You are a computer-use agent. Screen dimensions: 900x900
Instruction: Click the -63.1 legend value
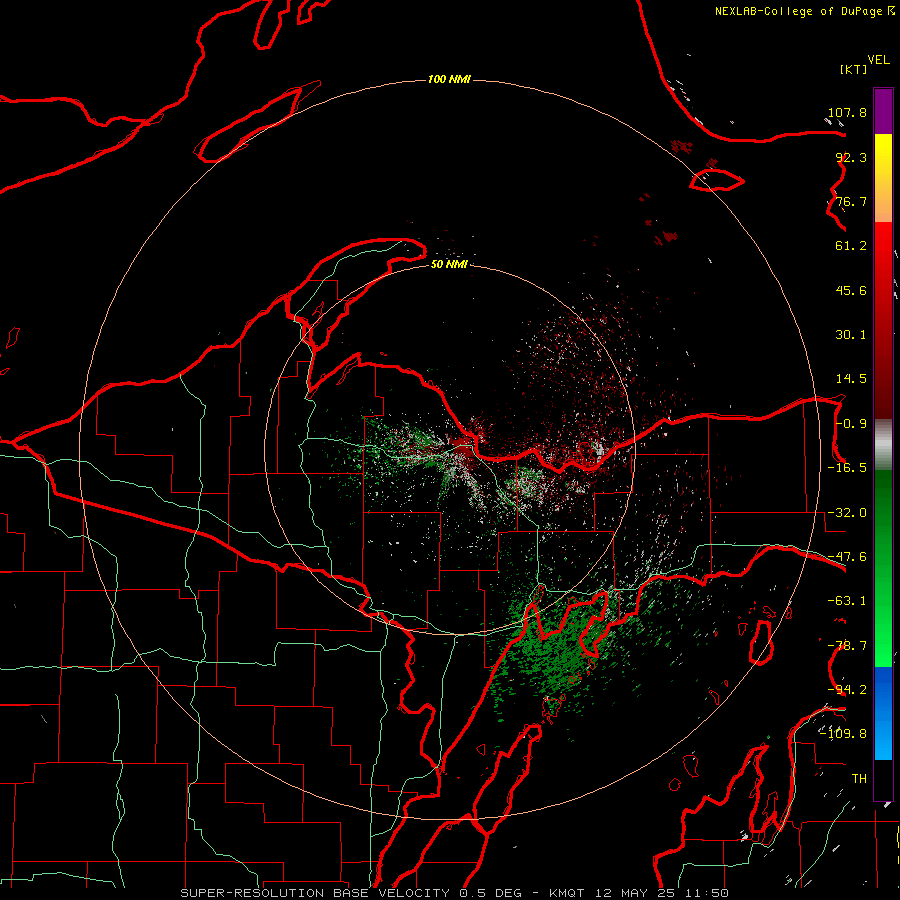[x=847, y=601]
